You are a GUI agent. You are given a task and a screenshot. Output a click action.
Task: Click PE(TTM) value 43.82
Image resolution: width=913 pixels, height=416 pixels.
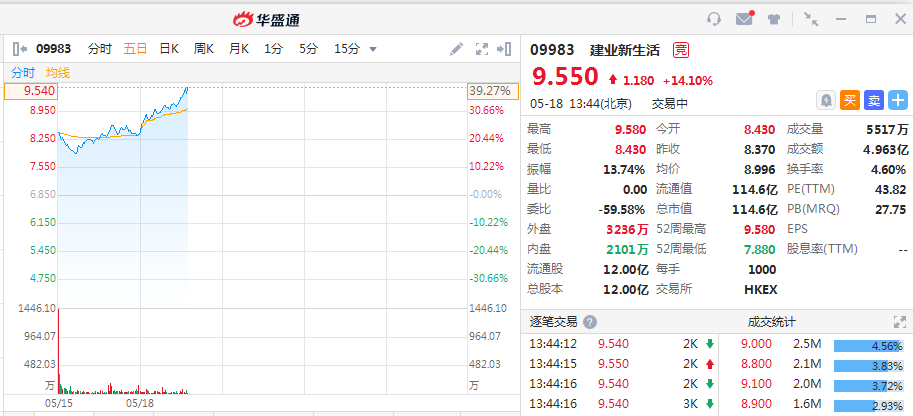[891, 189]
